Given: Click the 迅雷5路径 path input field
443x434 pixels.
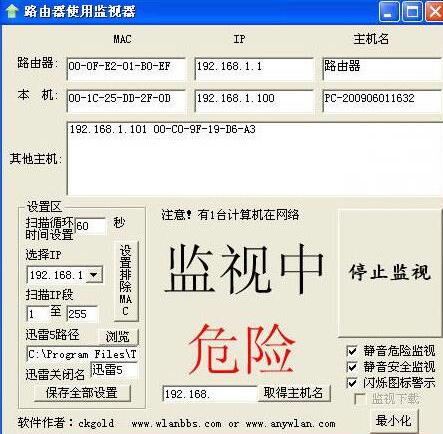Looking at the screenshot, I should pyautogui.click(x=82, y=354).
